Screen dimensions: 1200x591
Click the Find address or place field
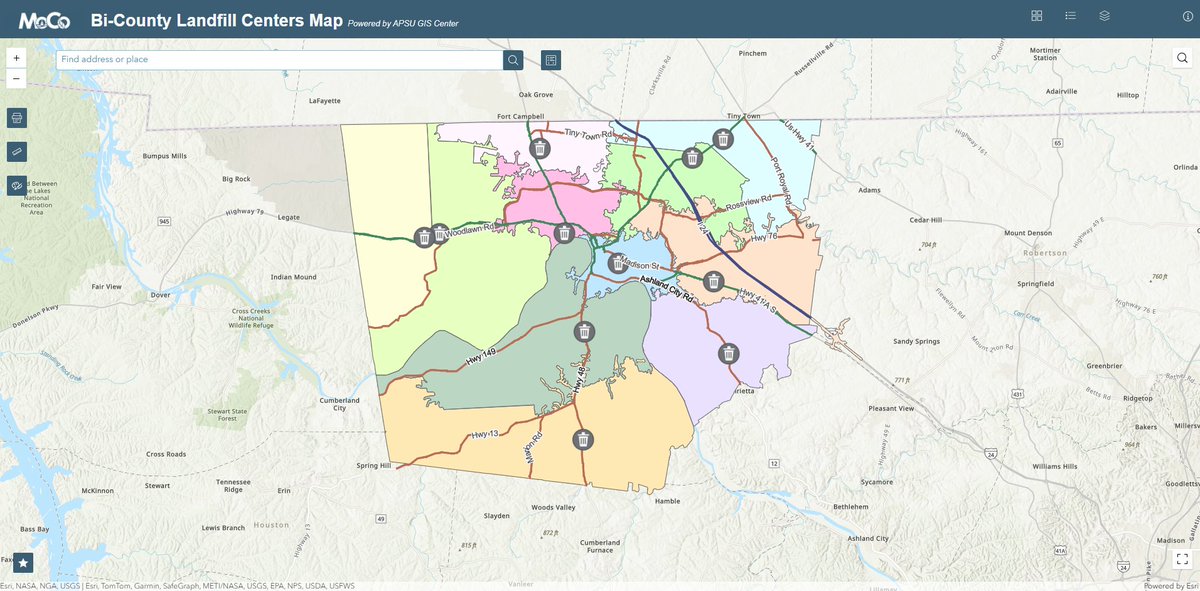(x=279, y=60)
